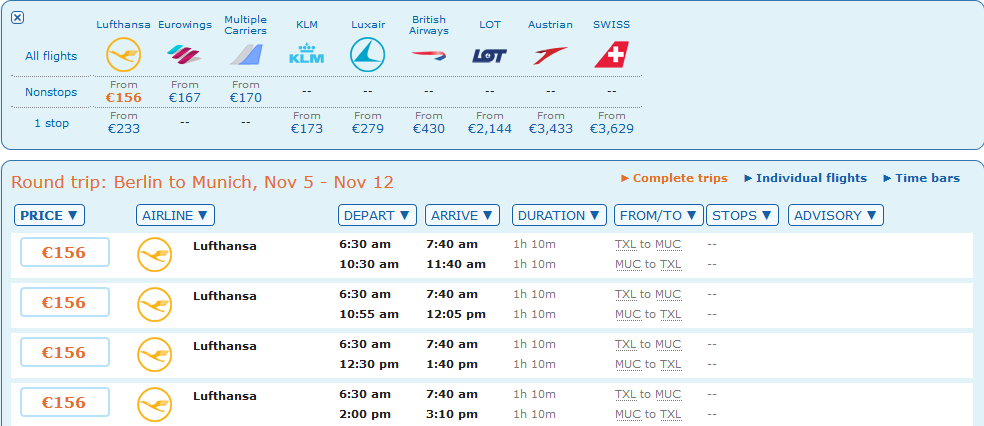Screen dimensions: 984x426
Task: Select the LOT airline logo
Action: coord(489,56)
